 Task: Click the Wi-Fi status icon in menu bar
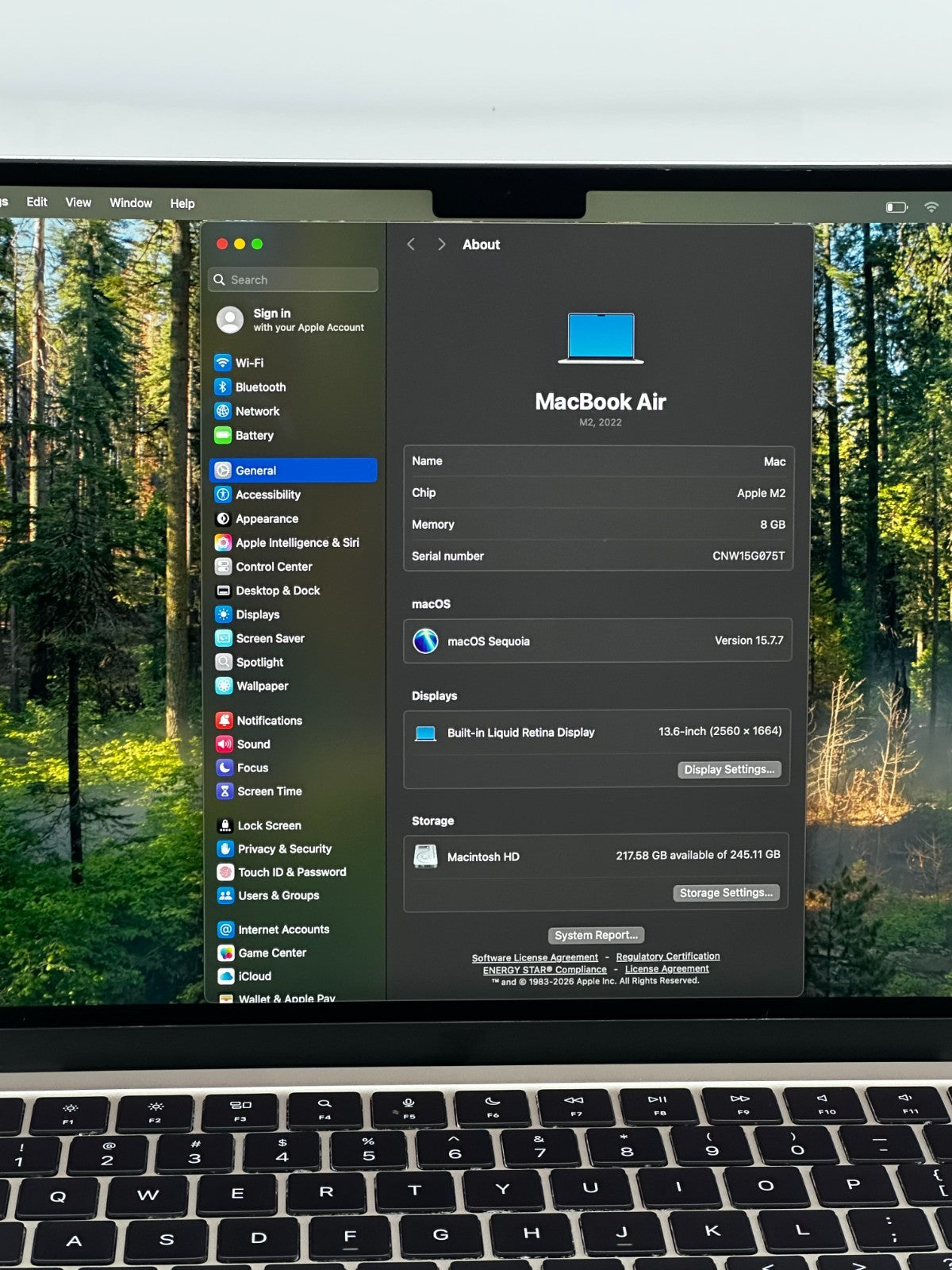[931, 207]
